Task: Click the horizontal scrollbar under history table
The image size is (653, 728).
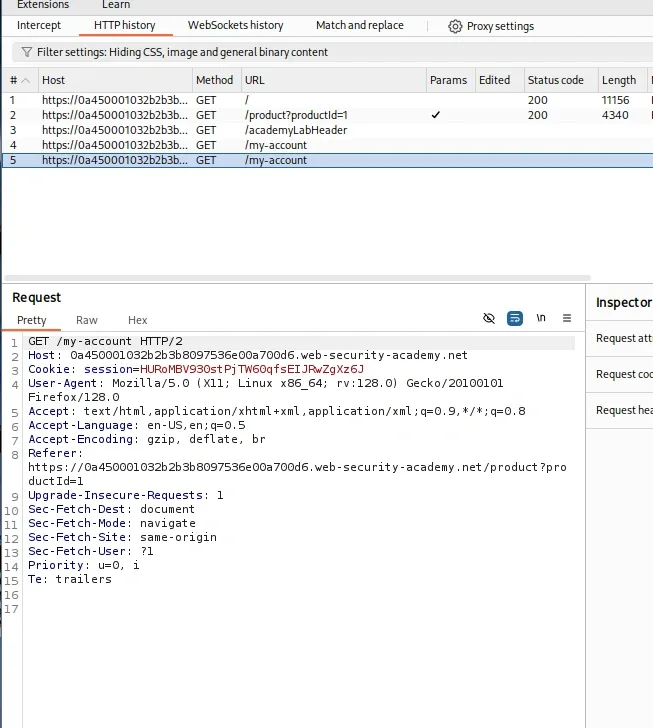Action: 297,279
